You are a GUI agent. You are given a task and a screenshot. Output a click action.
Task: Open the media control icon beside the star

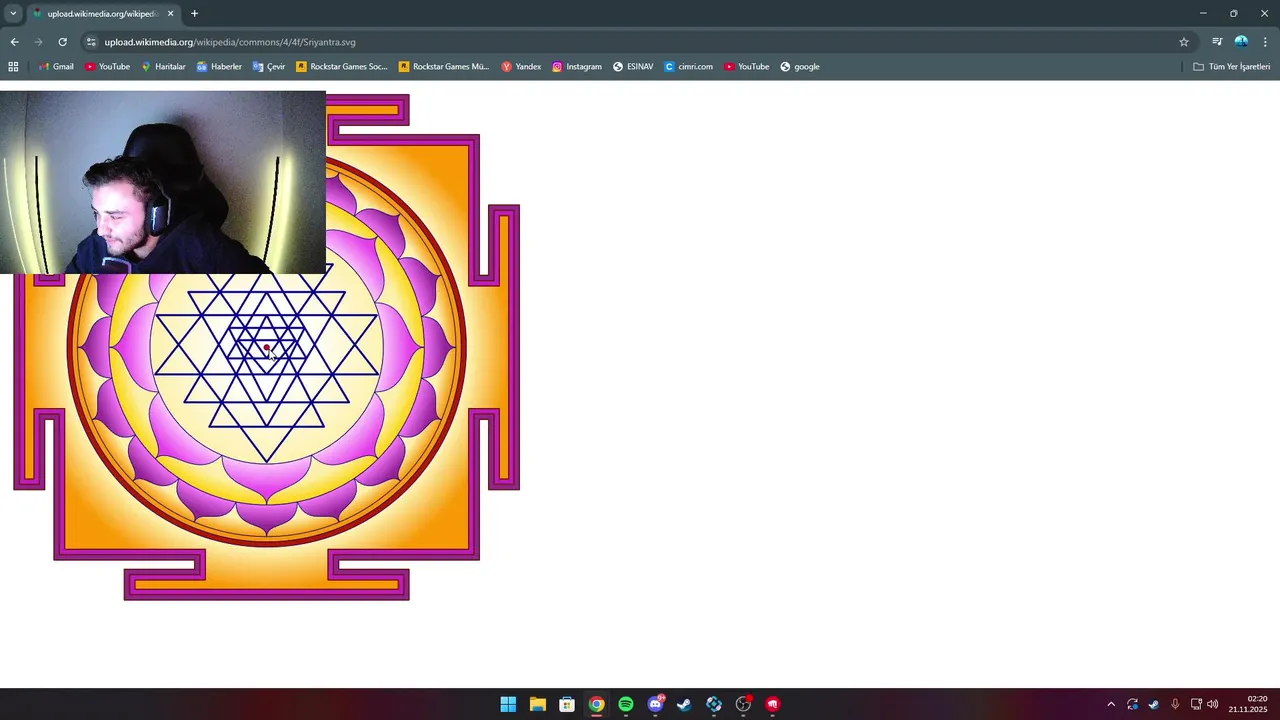tap(1217, 42)
